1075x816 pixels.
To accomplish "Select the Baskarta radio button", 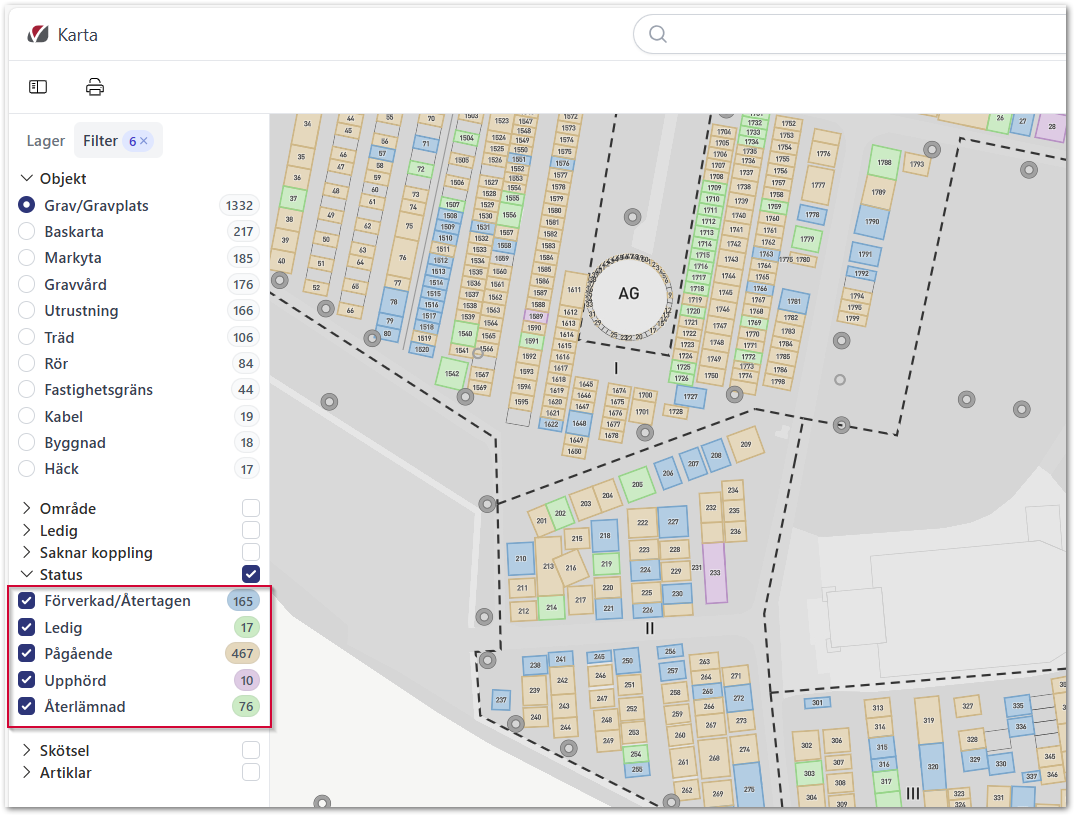I will pos(27,232).
